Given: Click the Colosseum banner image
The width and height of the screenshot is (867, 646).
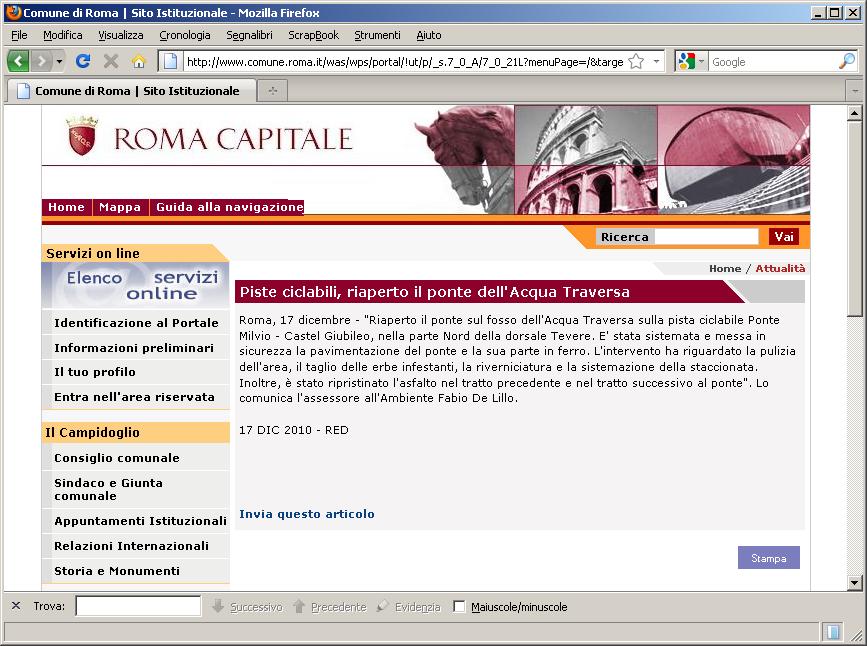Looking at the screenshot, I should tap(586, 160).
